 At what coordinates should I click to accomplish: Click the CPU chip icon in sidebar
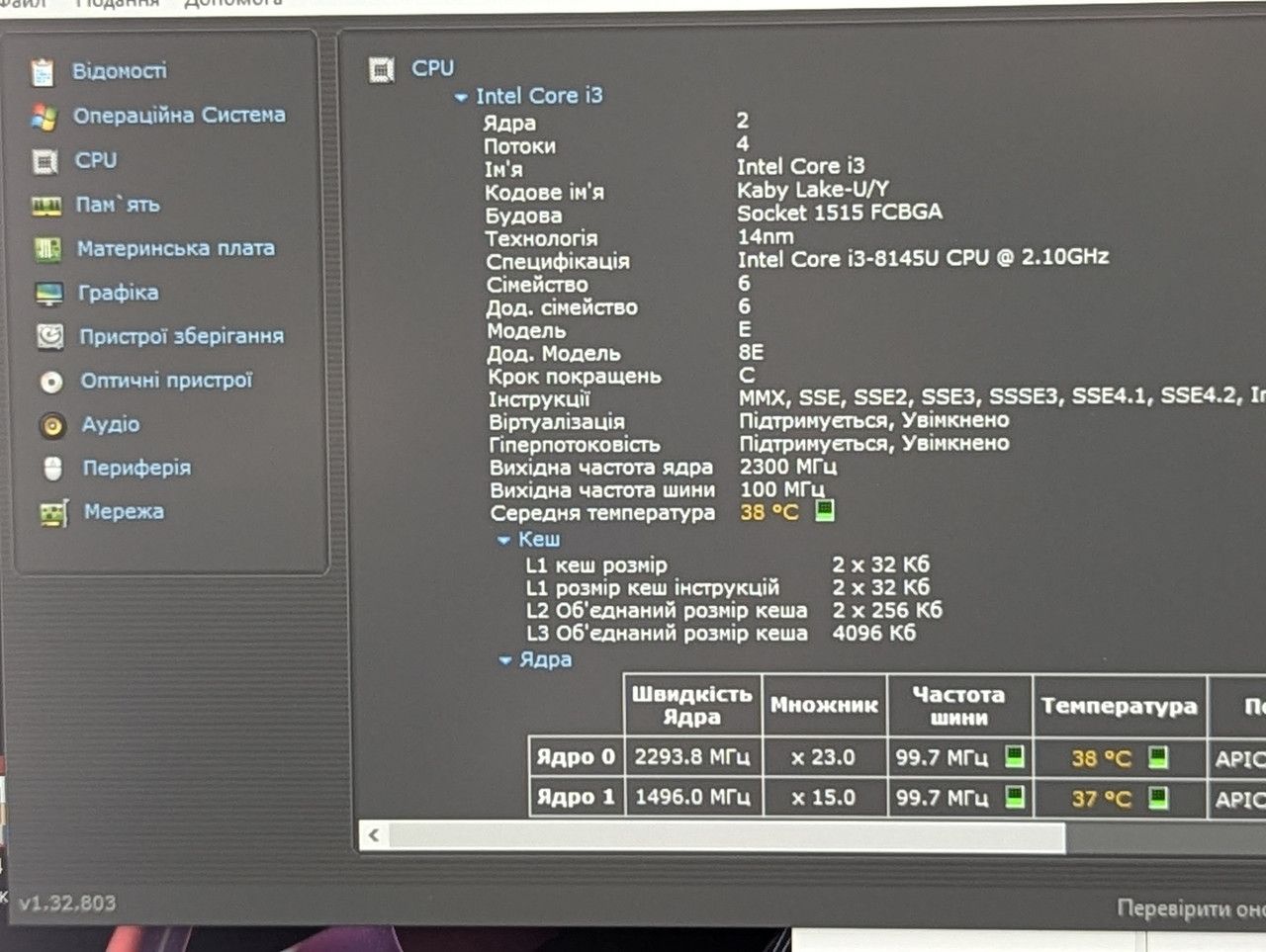coord(45,161)
